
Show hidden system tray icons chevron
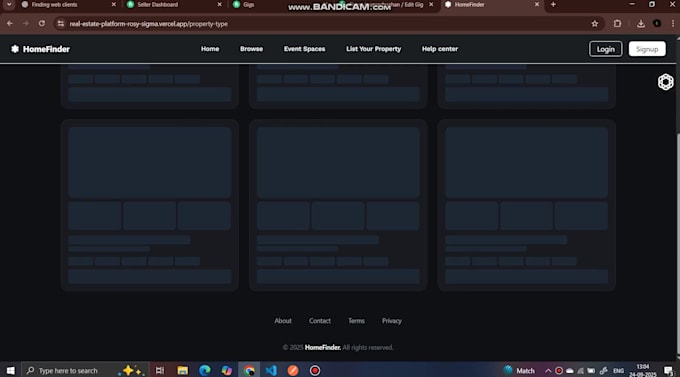pyautogui.click(x=548, y=371)
